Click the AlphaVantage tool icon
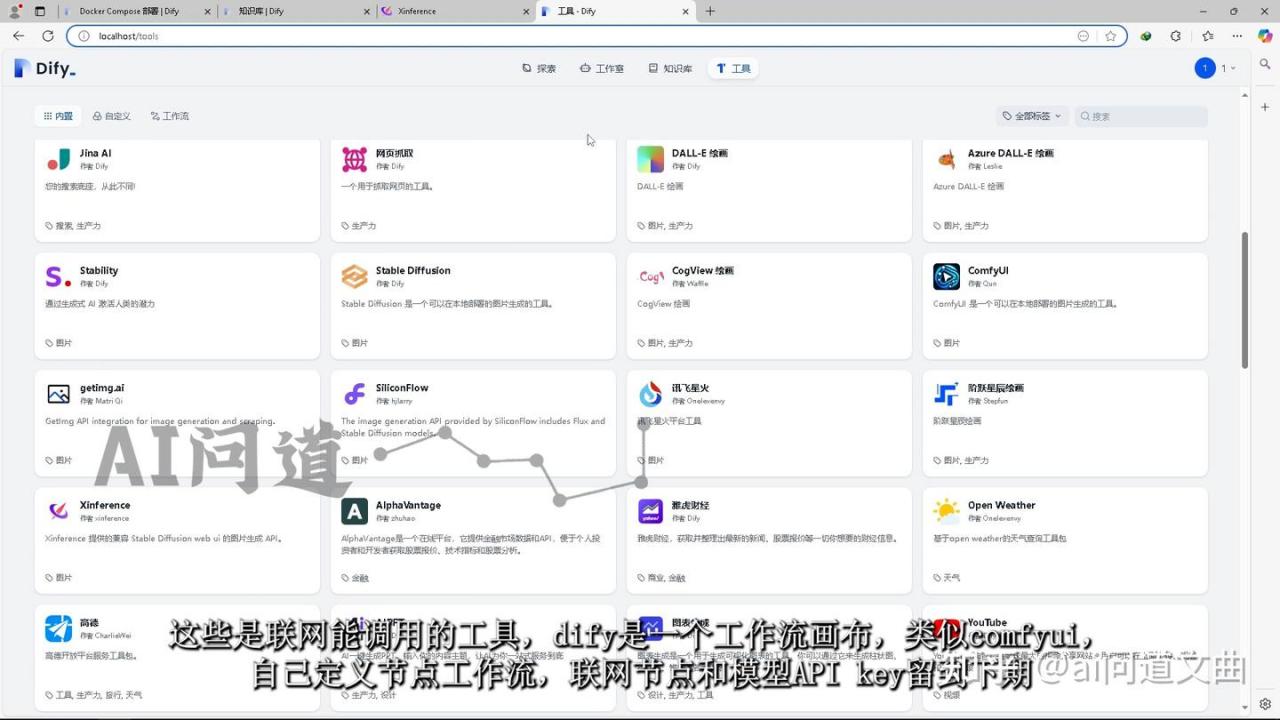This screenshot has width=1280, height=720. 354,511
